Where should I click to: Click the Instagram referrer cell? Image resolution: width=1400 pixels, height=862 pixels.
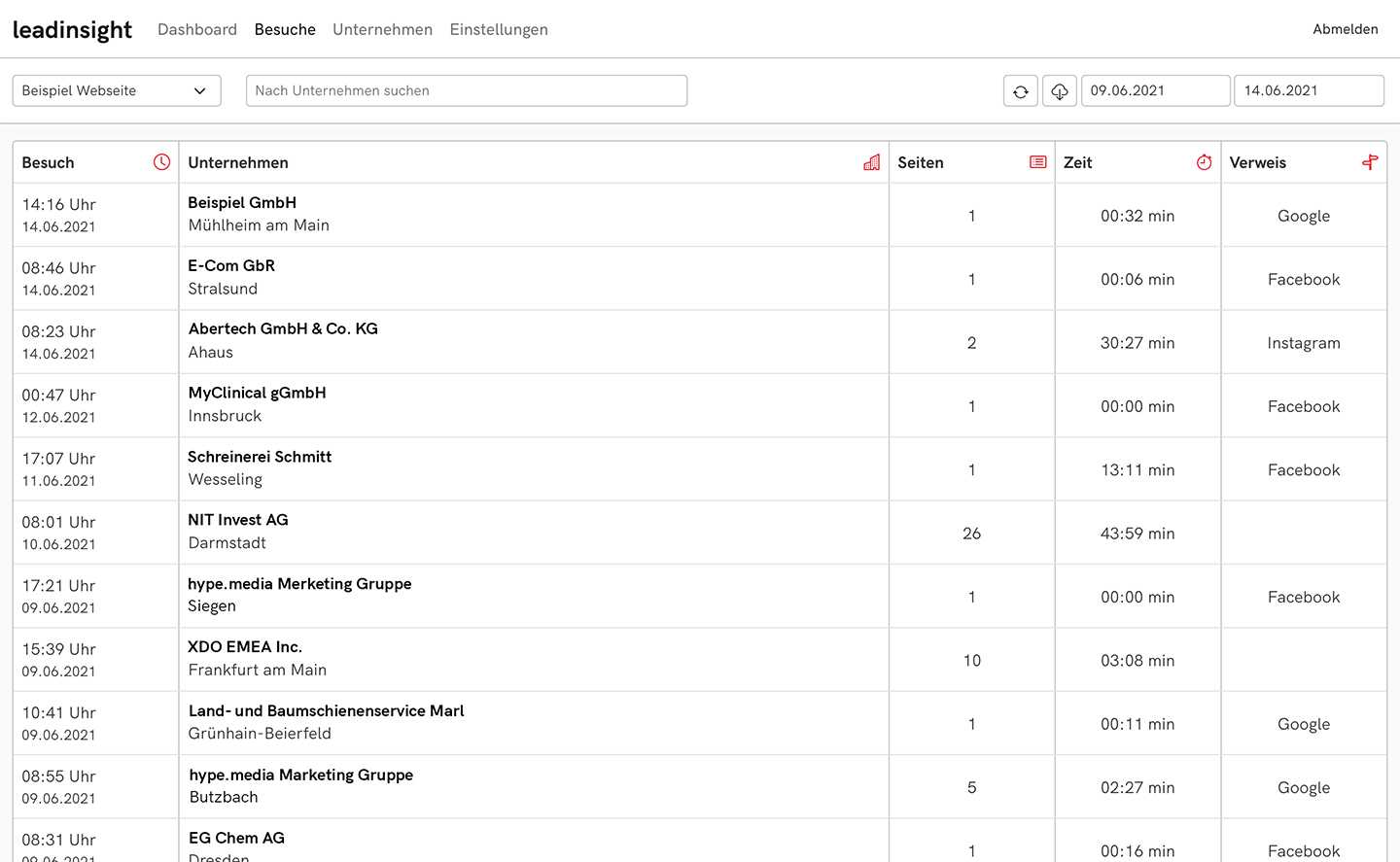pyautogui.click(x=1304, y=342)
